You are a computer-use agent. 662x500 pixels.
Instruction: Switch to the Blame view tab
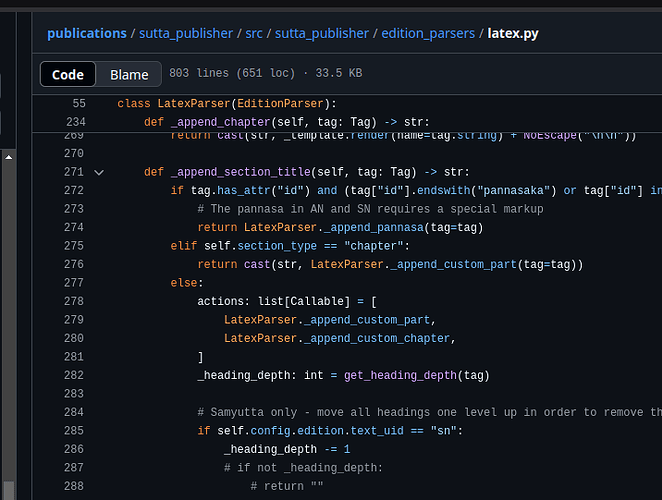pos(129,74)
